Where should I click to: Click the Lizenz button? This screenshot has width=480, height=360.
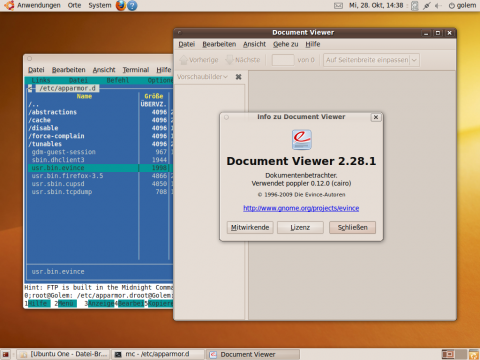[x=300, y=227]
